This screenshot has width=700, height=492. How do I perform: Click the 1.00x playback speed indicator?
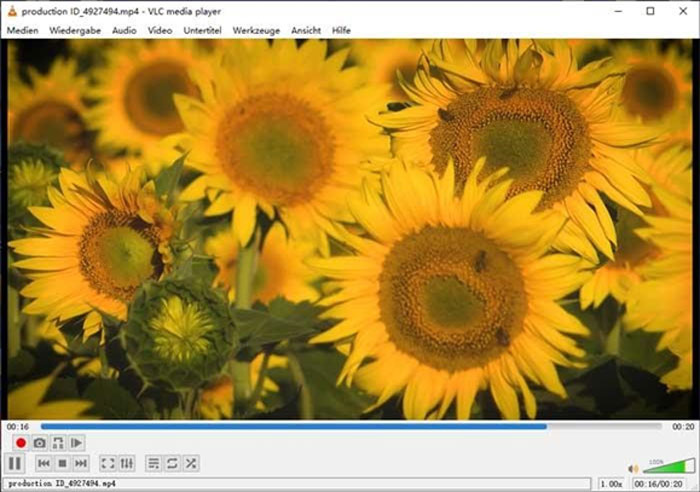[x=610, y=484]
